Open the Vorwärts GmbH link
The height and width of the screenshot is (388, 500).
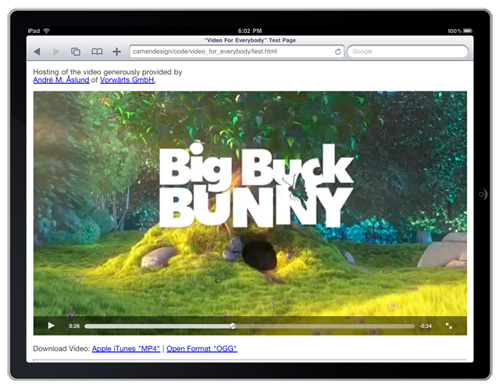click(x=127, y=80)
